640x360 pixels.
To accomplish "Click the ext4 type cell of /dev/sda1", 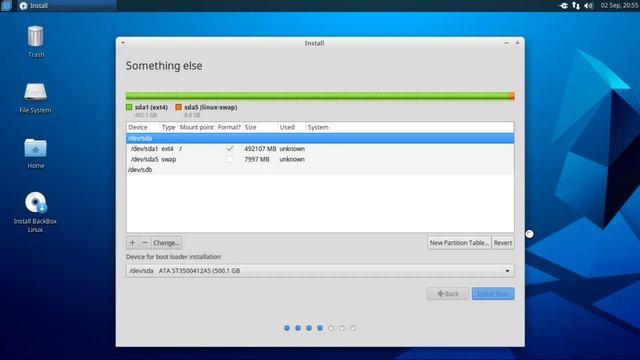I will point(167,149).
